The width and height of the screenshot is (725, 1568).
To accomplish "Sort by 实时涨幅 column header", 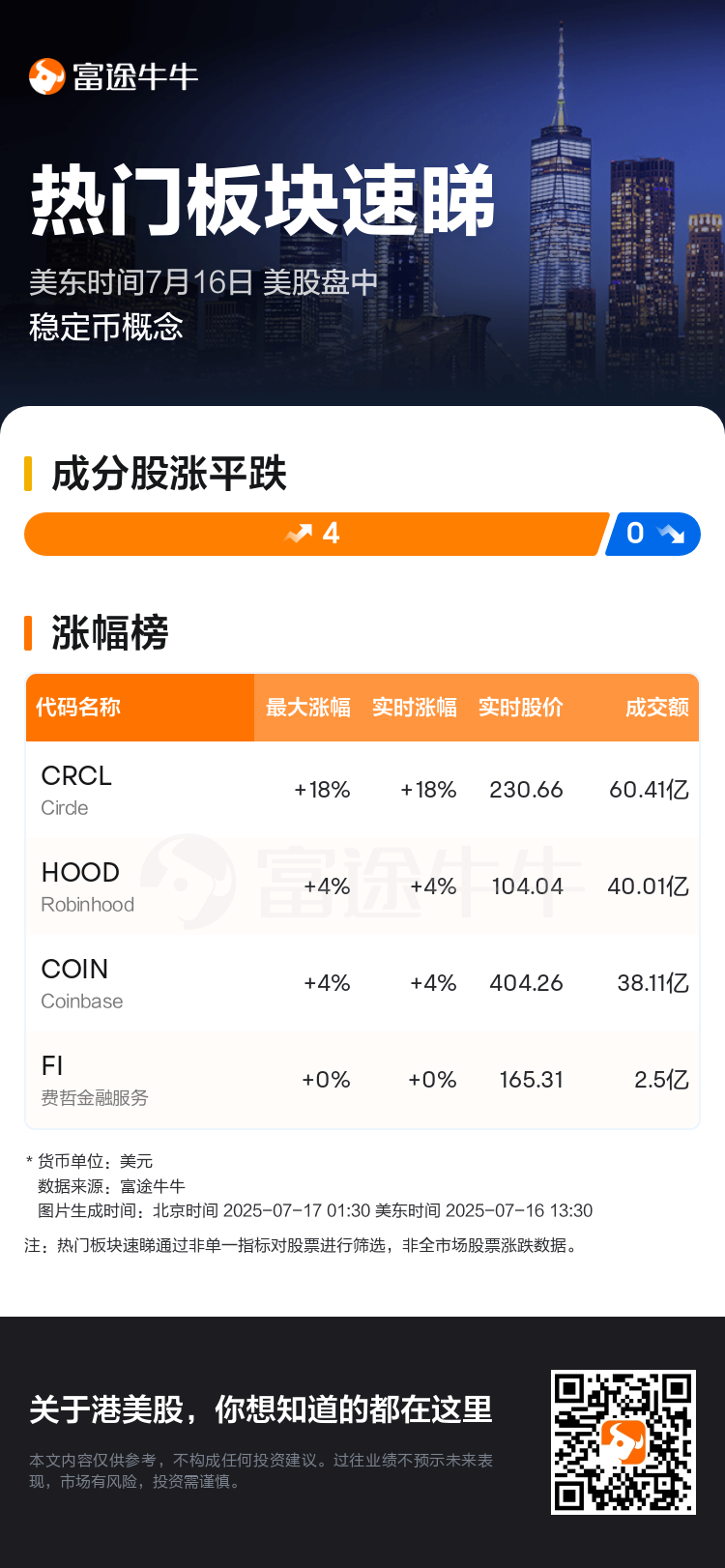I will point(415,708).
